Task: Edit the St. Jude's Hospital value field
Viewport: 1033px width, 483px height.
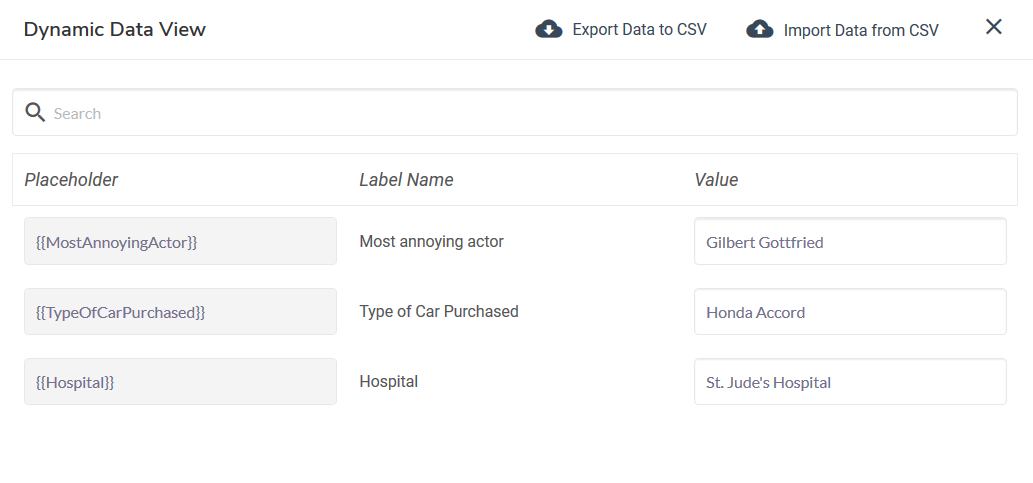Action: coord(849,382)
